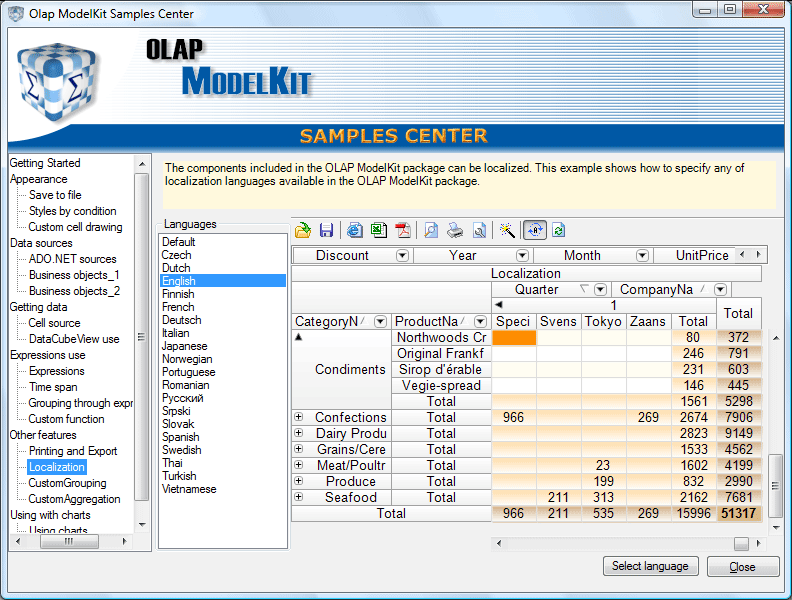This screenshot has width=792, height=600.
Task: Expand the Produce category row
Action: point(299,481)
